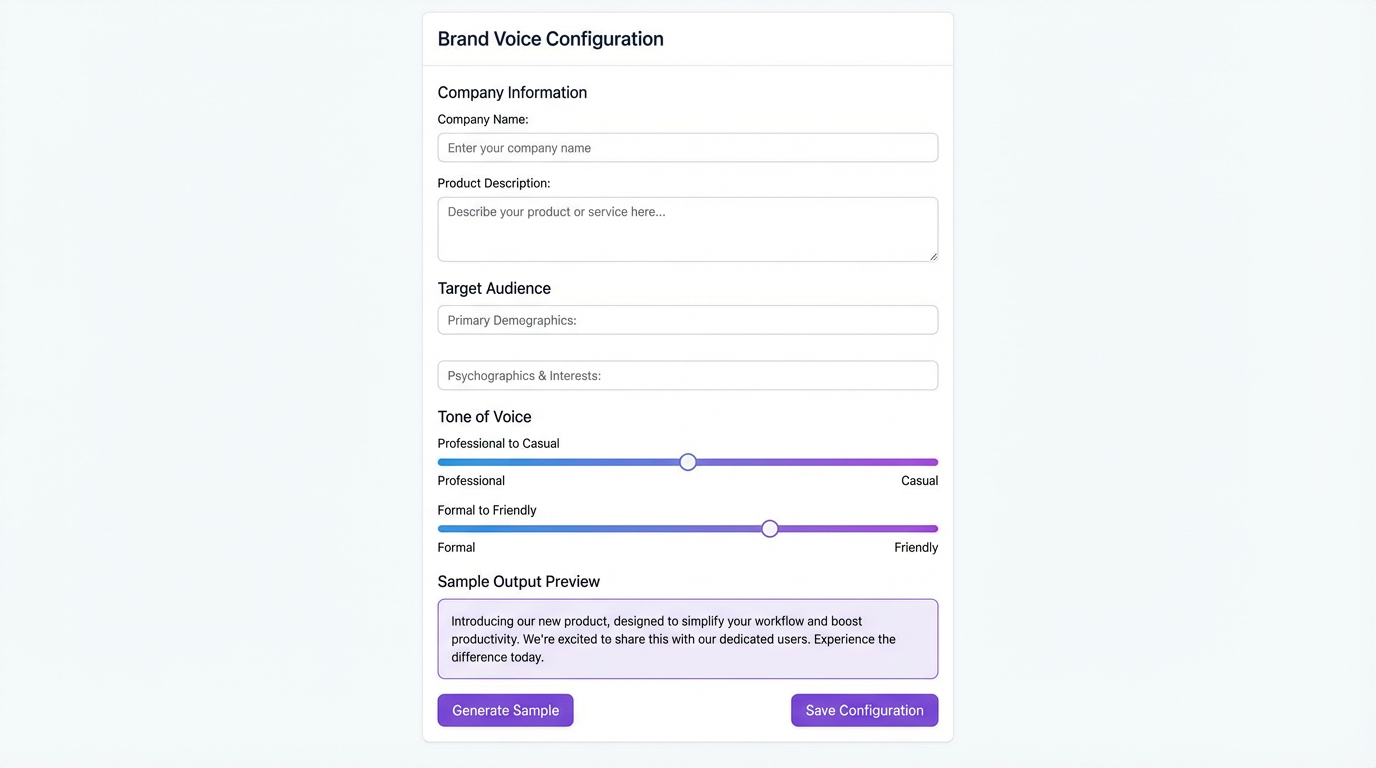
Task: Click the Formal to Friendly slider handle
Action: click(769, 528)
